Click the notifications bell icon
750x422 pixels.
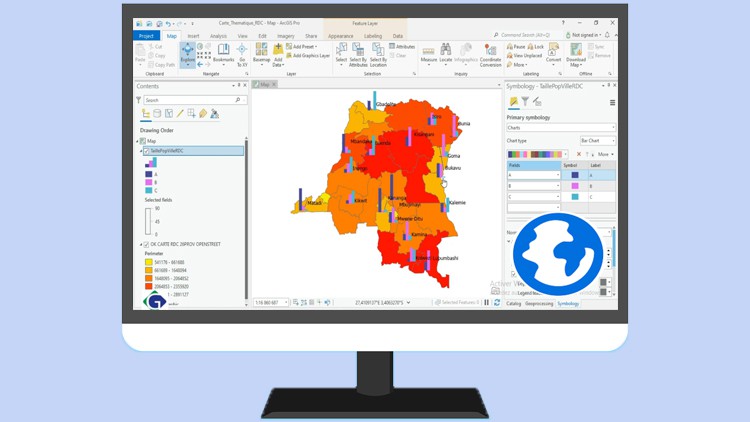tap(607, 35)
